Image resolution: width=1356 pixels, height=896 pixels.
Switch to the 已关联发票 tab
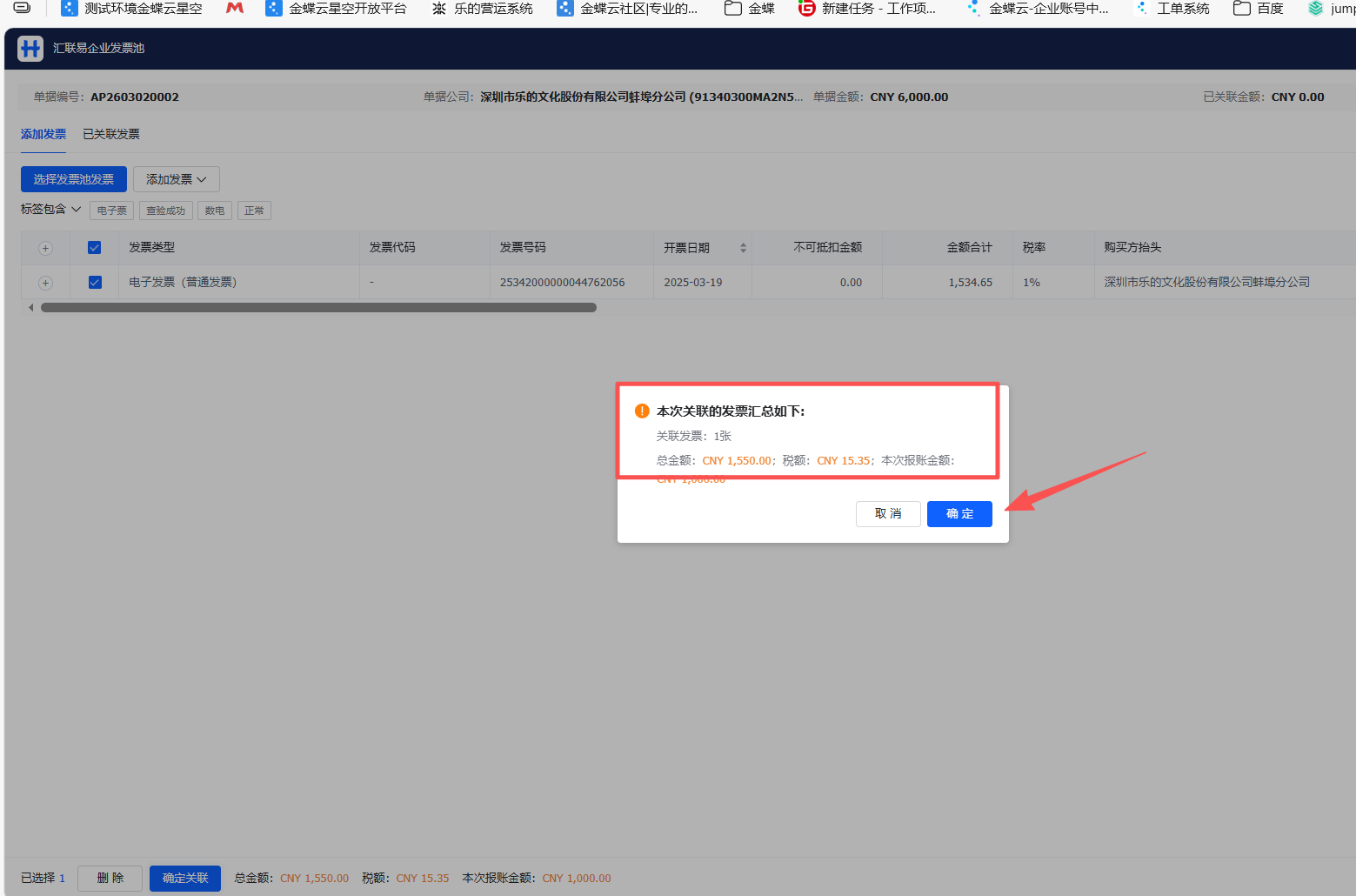[111, 134]
